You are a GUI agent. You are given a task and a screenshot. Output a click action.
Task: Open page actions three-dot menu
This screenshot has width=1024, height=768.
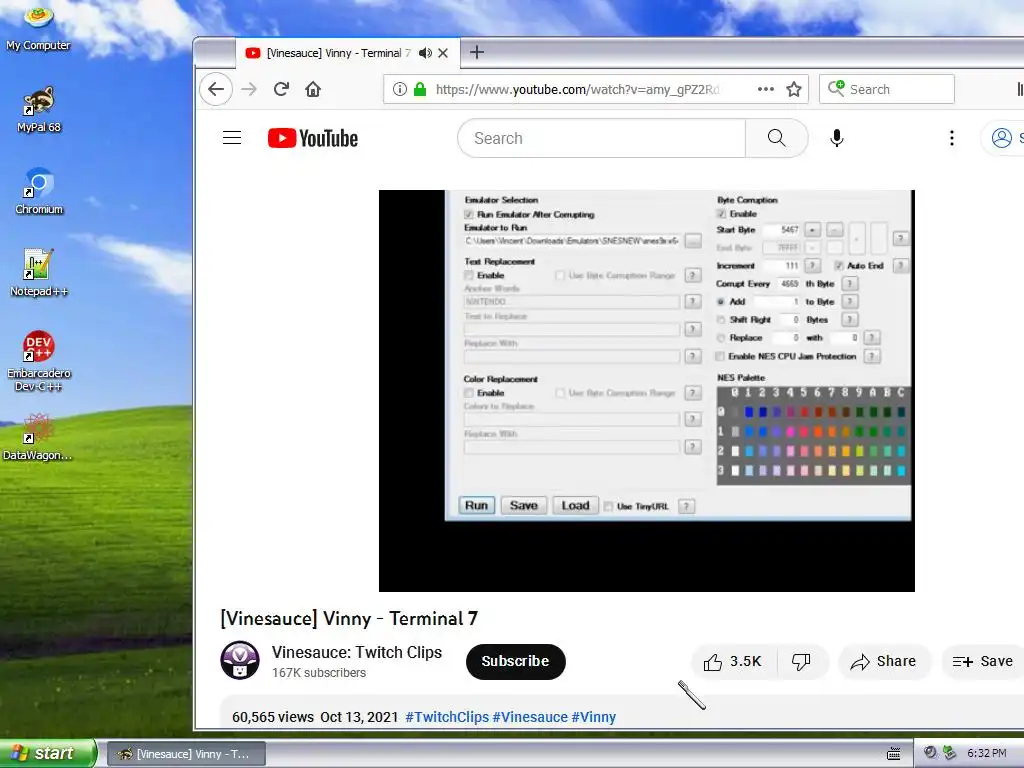[765, 89]
